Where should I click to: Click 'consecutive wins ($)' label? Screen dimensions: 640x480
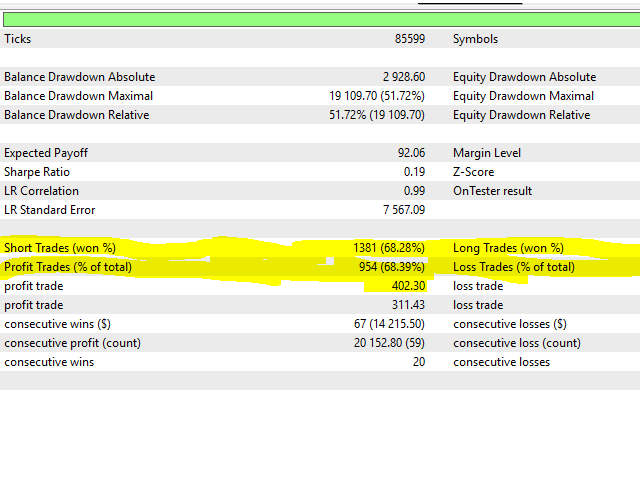click(58, 324)
